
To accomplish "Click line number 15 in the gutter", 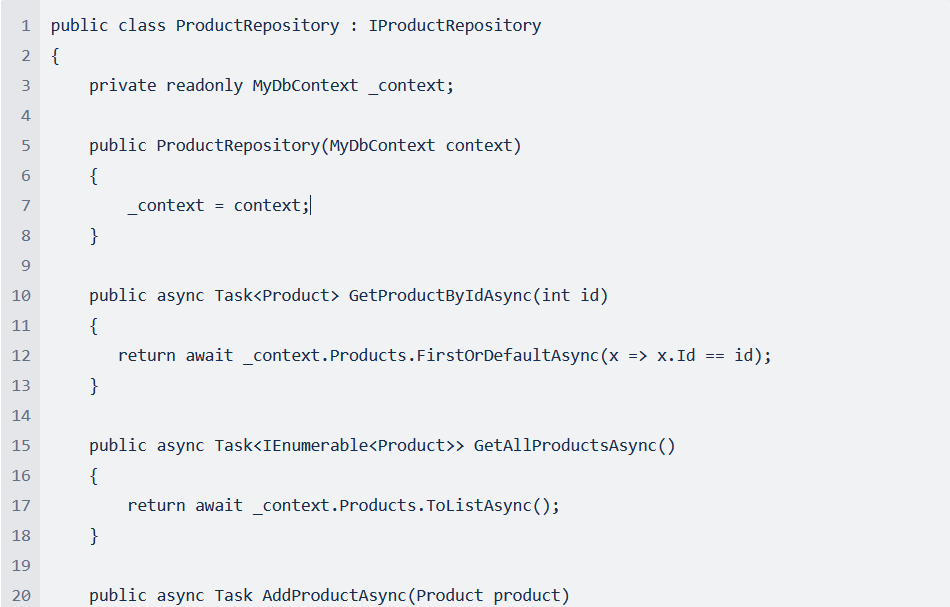I will click(21, 446).
